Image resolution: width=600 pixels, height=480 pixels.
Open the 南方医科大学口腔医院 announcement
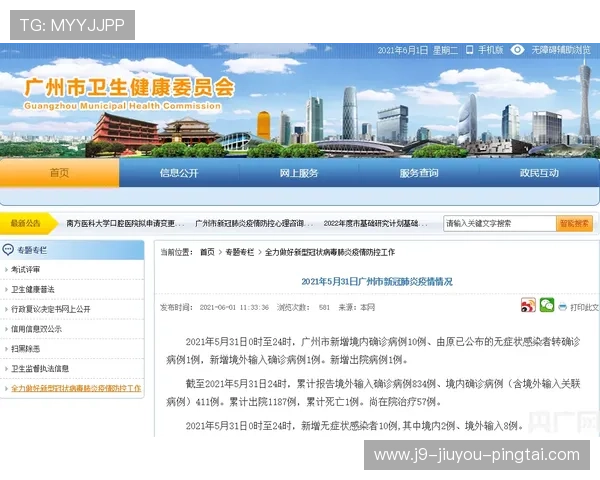point(125,223)
